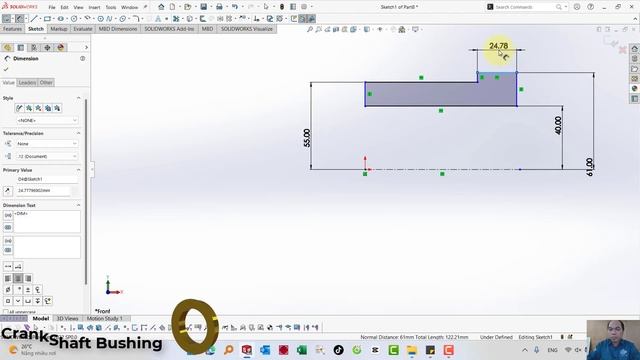Screen dimensions: 640x360
Task: Click the Dimension help icon
Action: [x=82, y=59]
